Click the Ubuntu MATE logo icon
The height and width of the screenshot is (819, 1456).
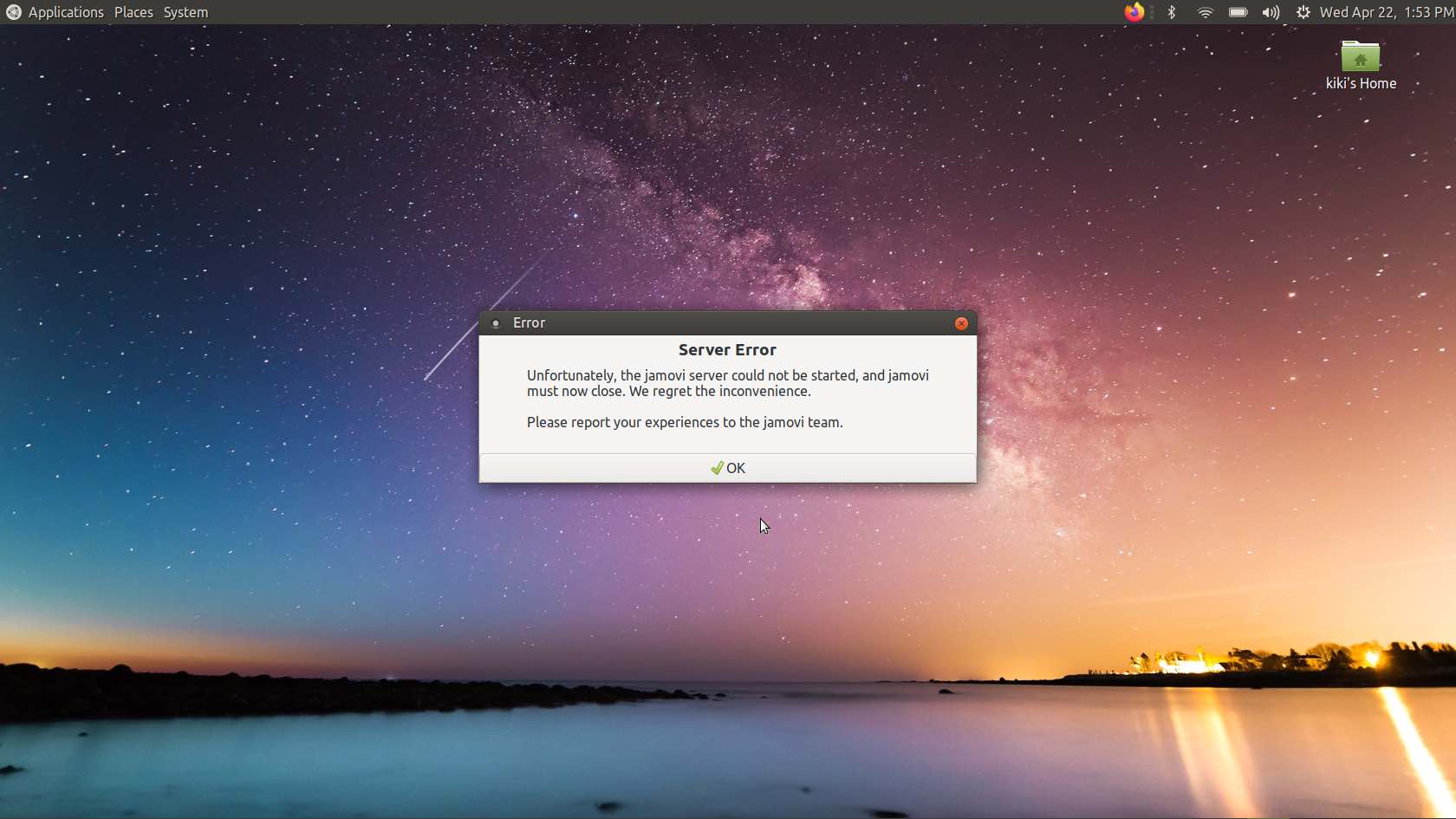coord(13,12)
